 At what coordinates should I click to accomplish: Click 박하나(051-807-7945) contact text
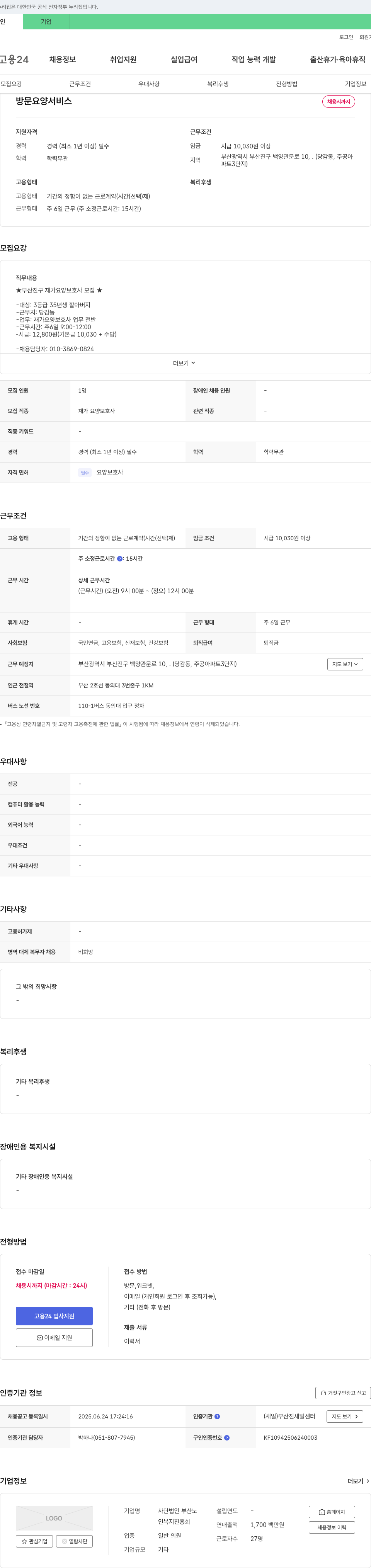tap(107, 1438)
